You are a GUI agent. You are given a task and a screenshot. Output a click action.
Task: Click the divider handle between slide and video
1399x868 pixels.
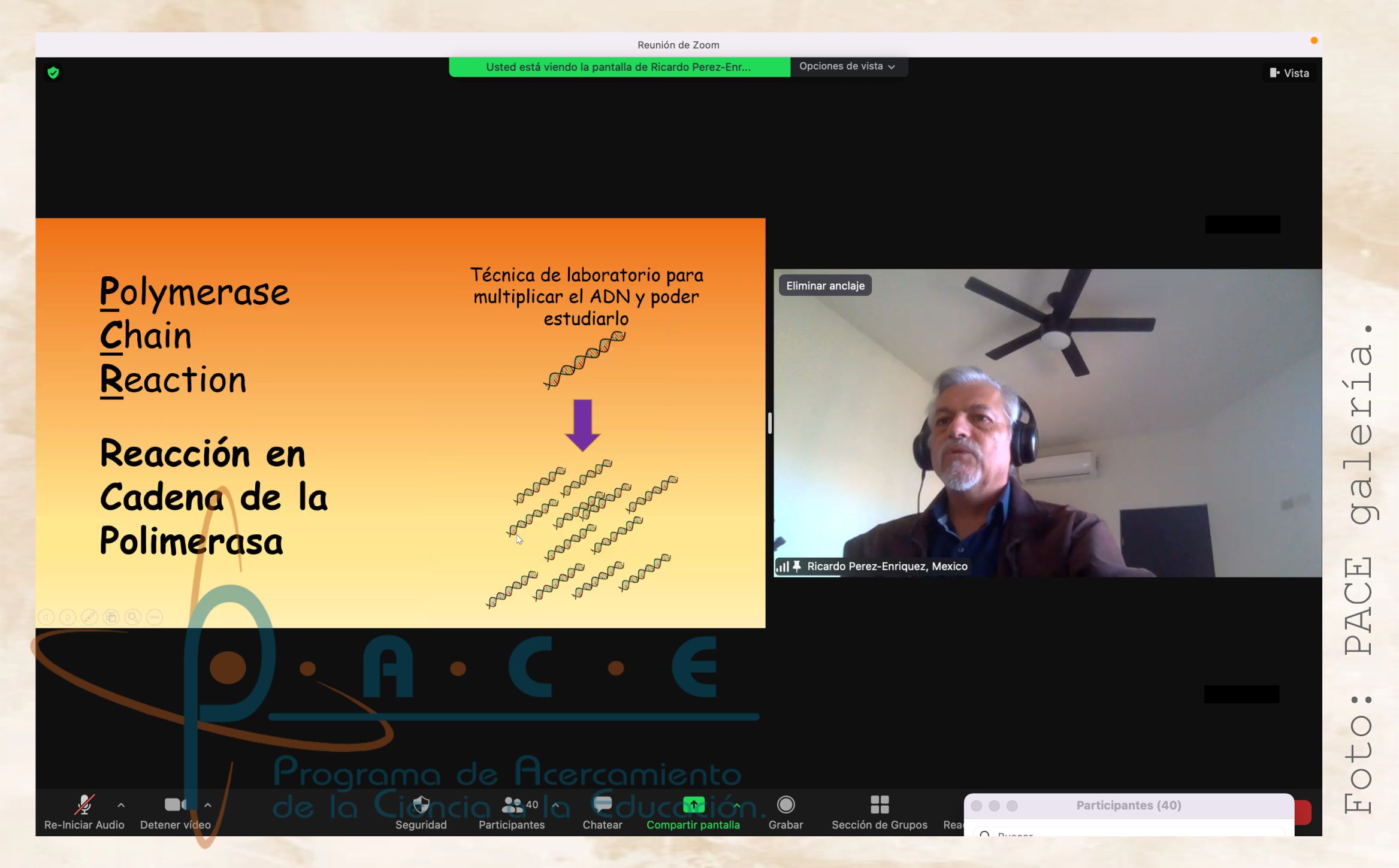pos(769,423)
